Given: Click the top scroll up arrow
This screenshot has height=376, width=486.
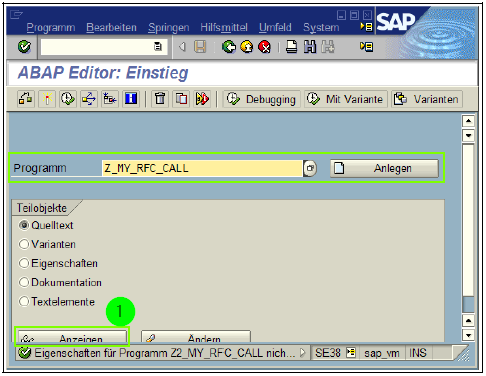Looking at the screenshot, I should coord(468,120).
